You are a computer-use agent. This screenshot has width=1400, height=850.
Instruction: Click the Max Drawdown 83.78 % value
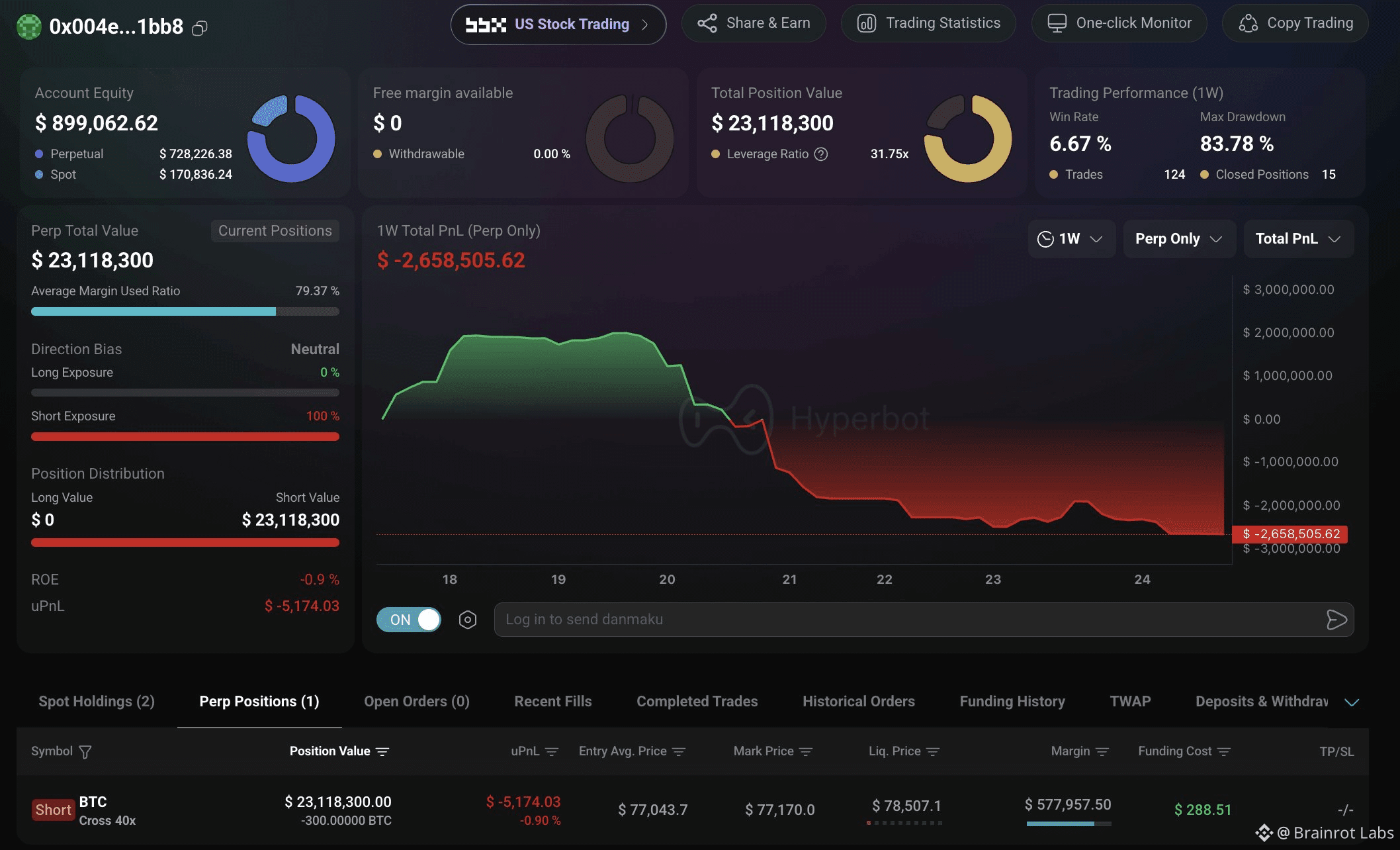pos(1237,144)
